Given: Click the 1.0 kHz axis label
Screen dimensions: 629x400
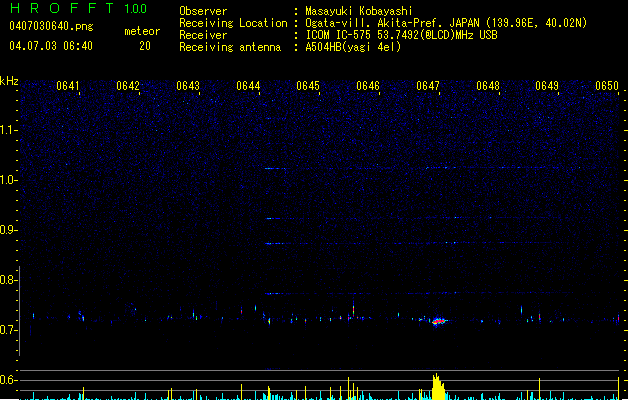Looking at the screenshot, I should 8,180.
